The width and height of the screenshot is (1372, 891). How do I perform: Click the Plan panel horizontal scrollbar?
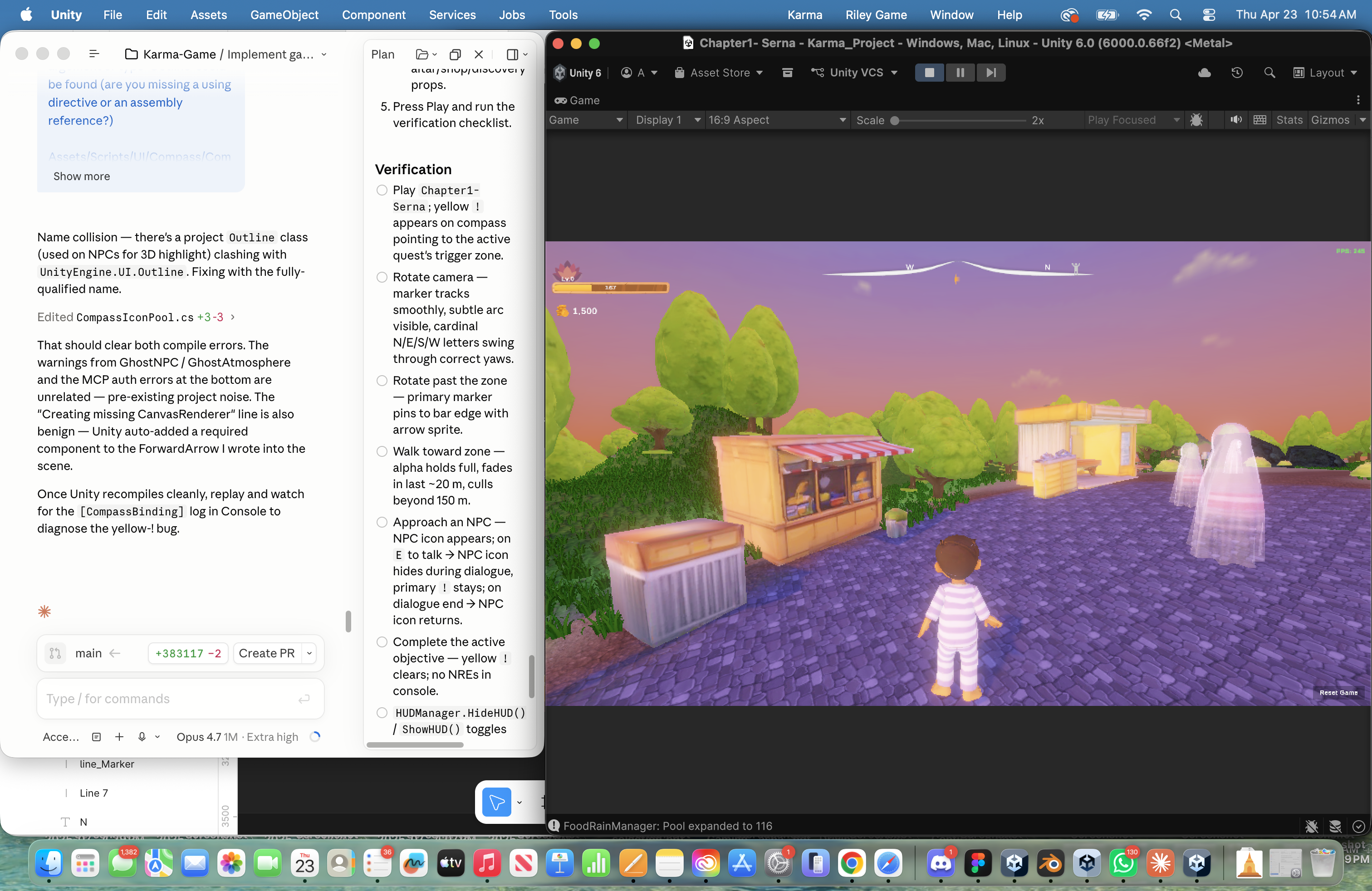(415, 744)
